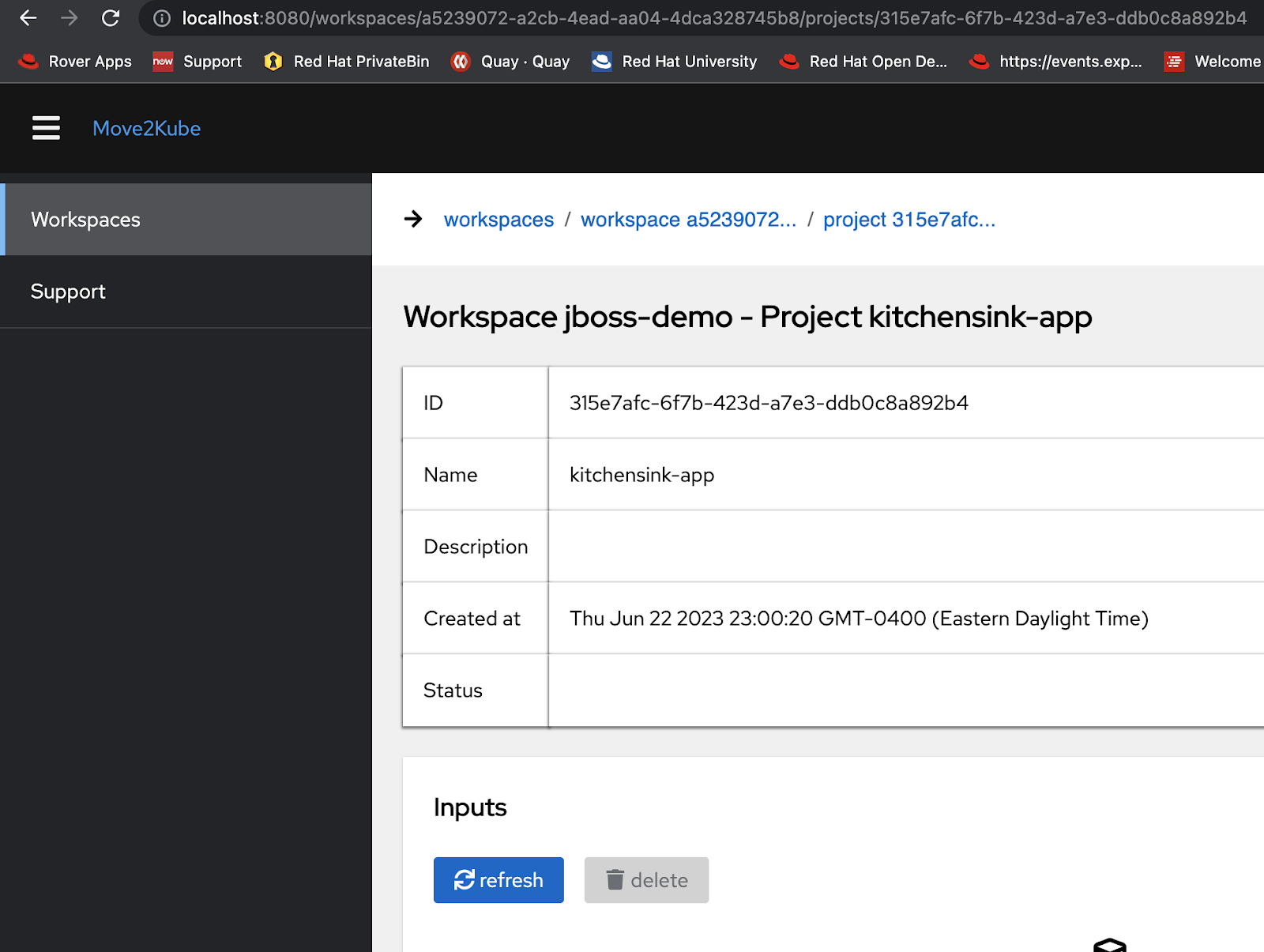
Task: Open the Support bookmark with new badge
Action: [x=197, y=61]
